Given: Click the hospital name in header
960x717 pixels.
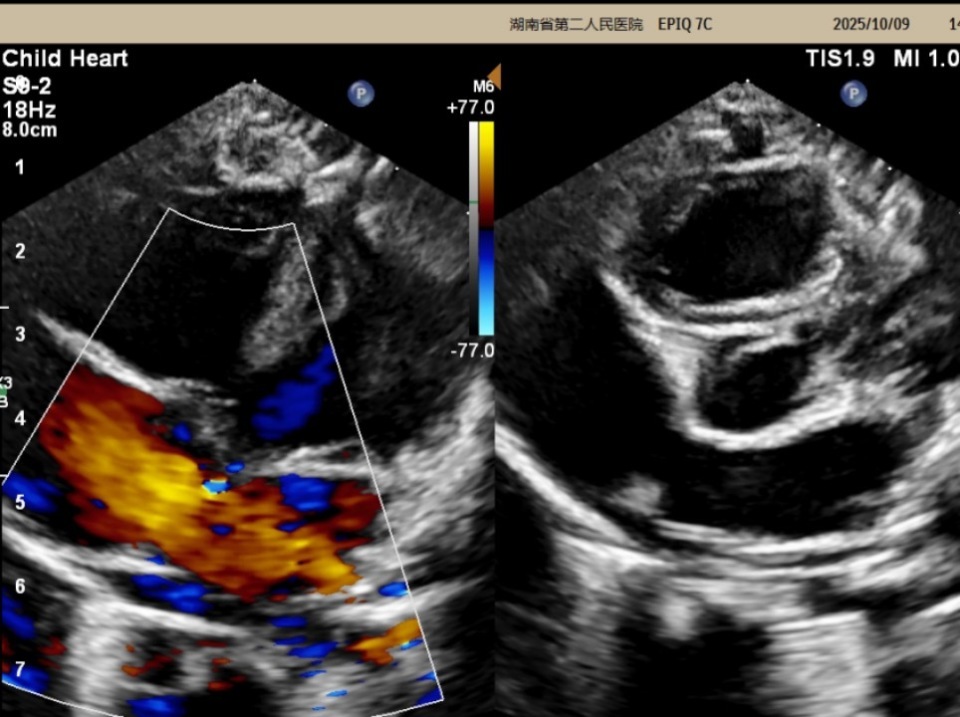Looking at the screenshot, I should click(x=576, y=24).
